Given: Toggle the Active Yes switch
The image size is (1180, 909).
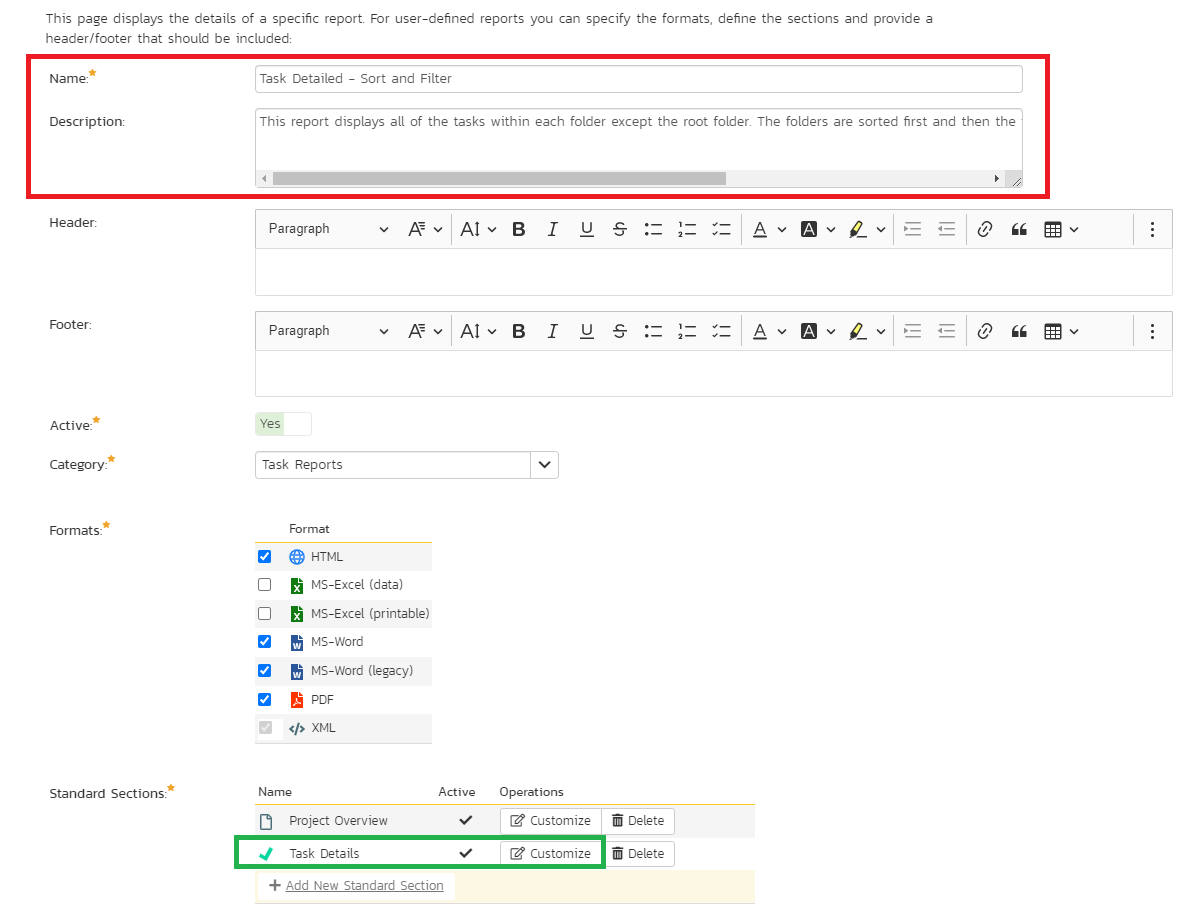Looking at the screenshot, I should [283, 424].
